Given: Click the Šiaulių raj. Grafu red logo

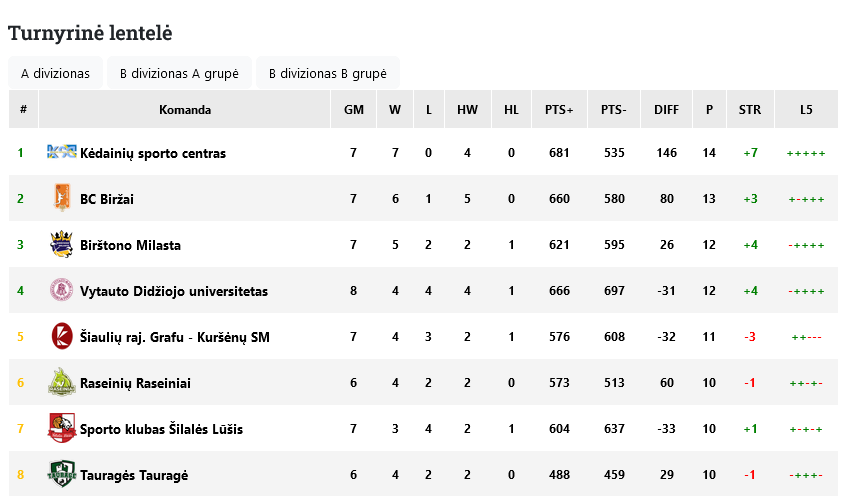Looking at the screenshot, I should pyautogui.click(x=61, y=336).
